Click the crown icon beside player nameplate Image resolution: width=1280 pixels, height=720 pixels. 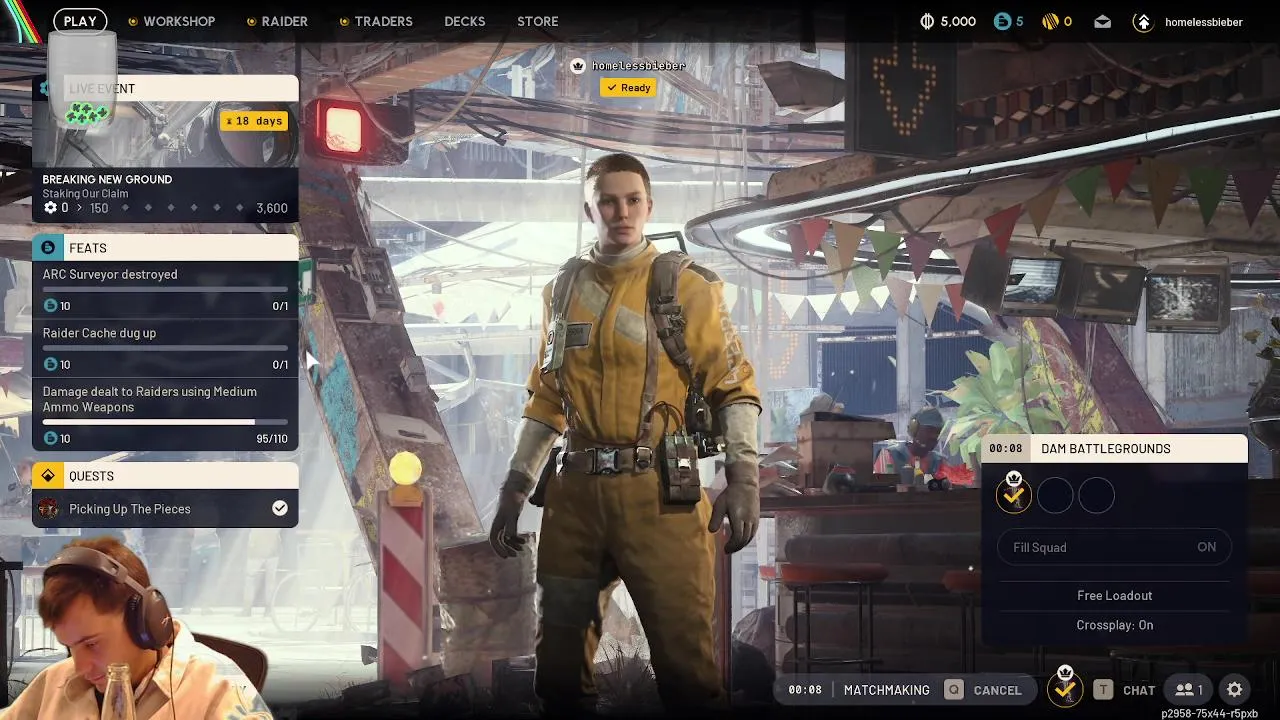click(x=577, y=66)
